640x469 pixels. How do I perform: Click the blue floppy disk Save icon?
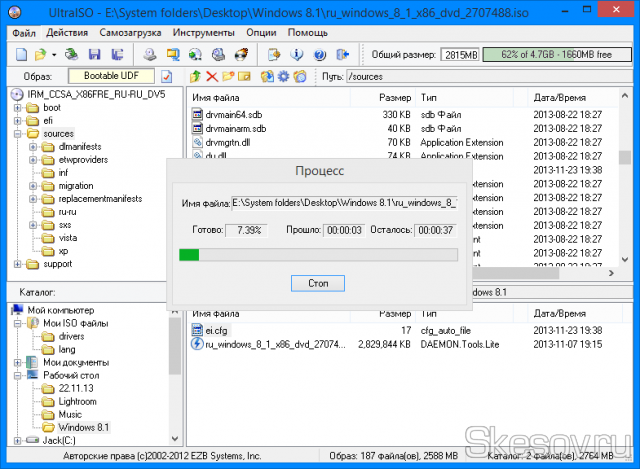93,54
